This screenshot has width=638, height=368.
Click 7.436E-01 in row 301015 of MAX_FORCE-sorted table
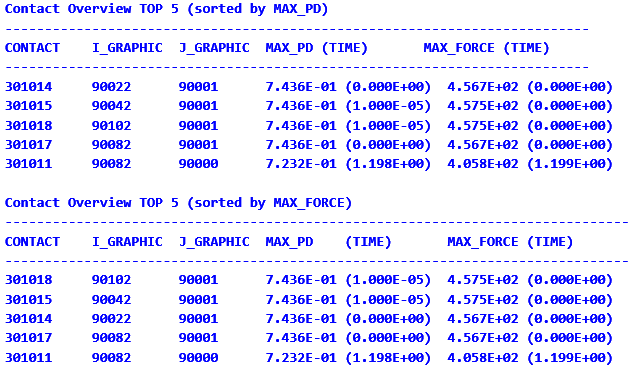click(301, 300)
